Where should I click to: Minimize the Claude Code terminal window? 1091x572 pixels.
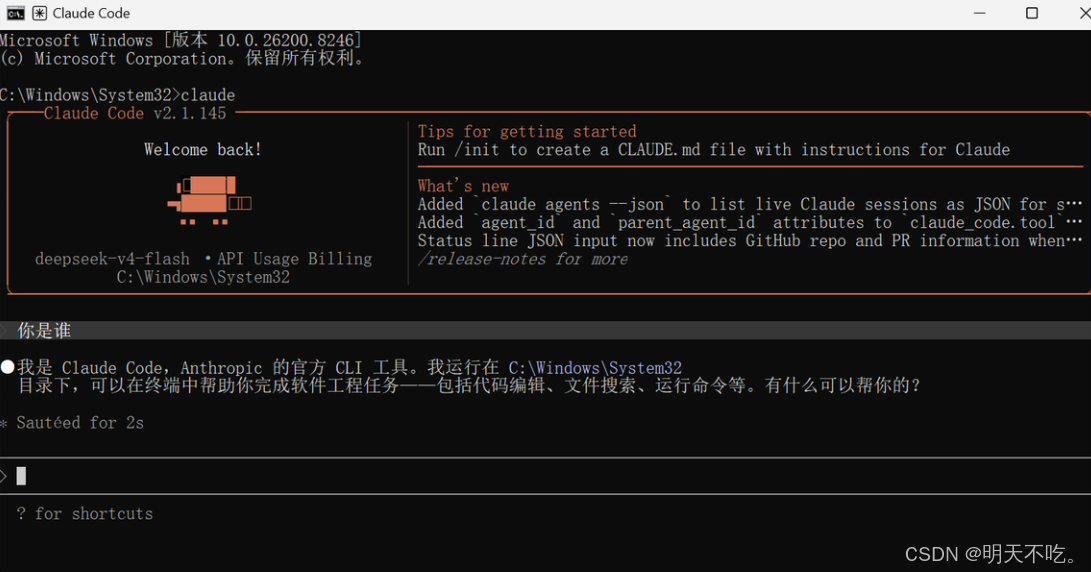[x=979, y=13]
